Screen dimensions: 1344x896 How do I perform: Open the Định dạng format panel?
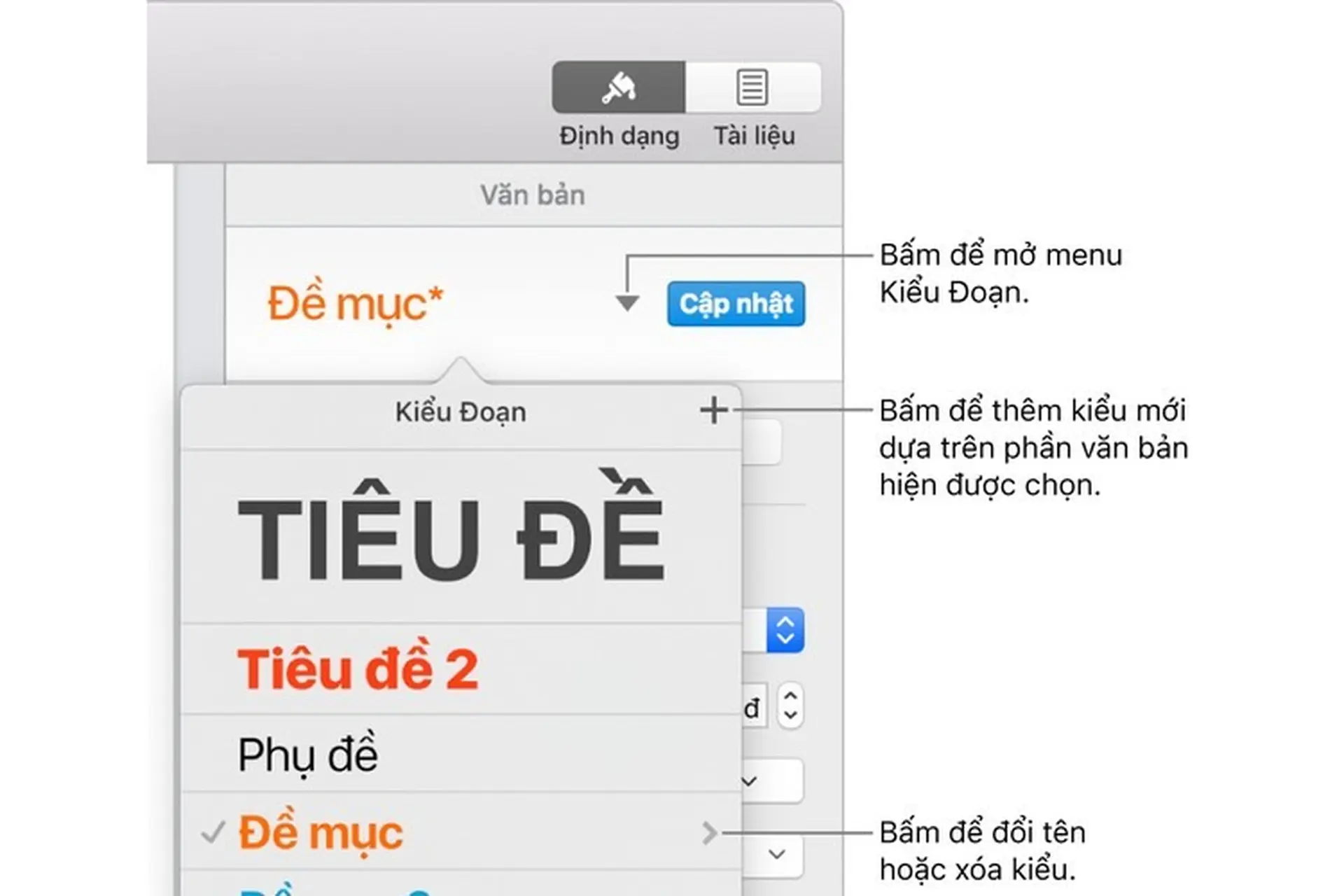point(618,87)
